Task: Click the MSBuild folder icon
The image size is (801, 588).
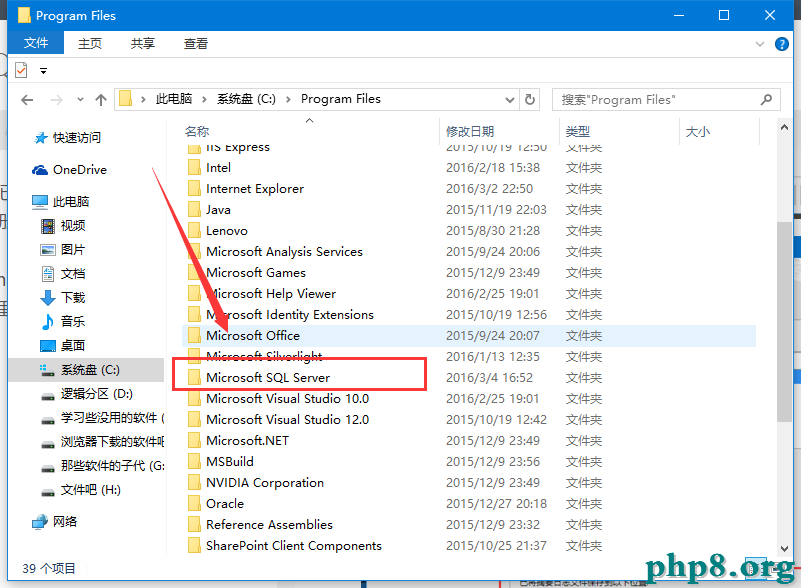Action: 194,461
